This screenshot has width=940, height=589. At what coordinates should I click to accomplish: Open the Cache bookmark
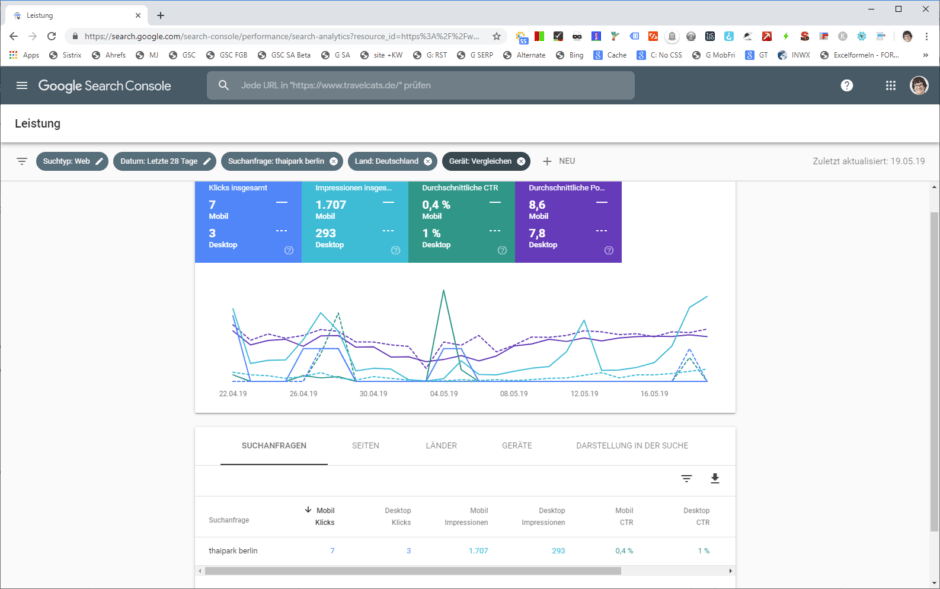point(610,55)
